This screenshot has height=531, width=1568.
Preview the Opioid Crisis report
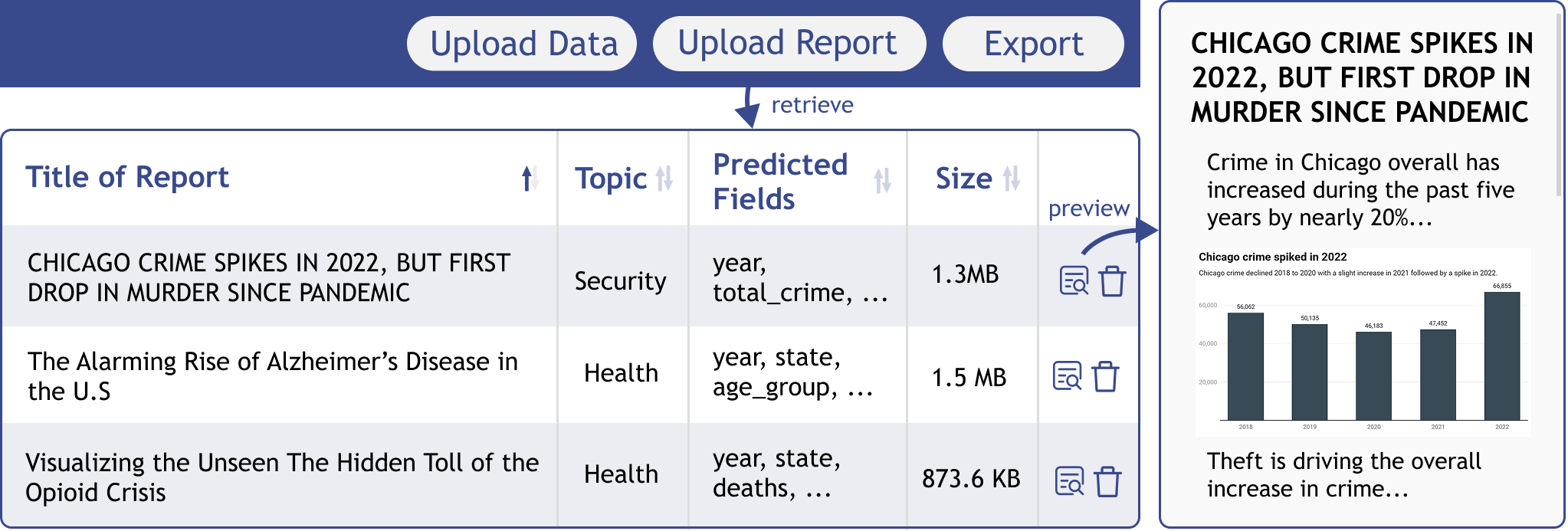1069,481
